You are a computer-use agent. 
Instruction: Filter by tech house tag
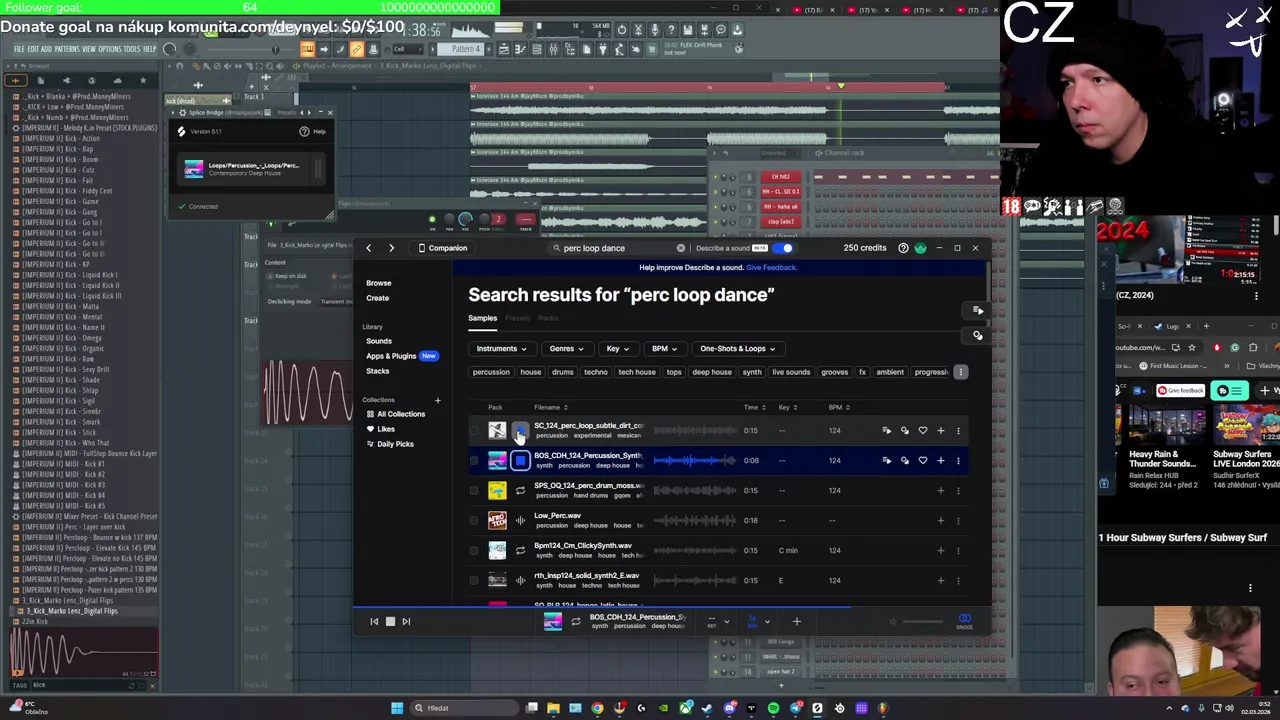pos(637,372)
